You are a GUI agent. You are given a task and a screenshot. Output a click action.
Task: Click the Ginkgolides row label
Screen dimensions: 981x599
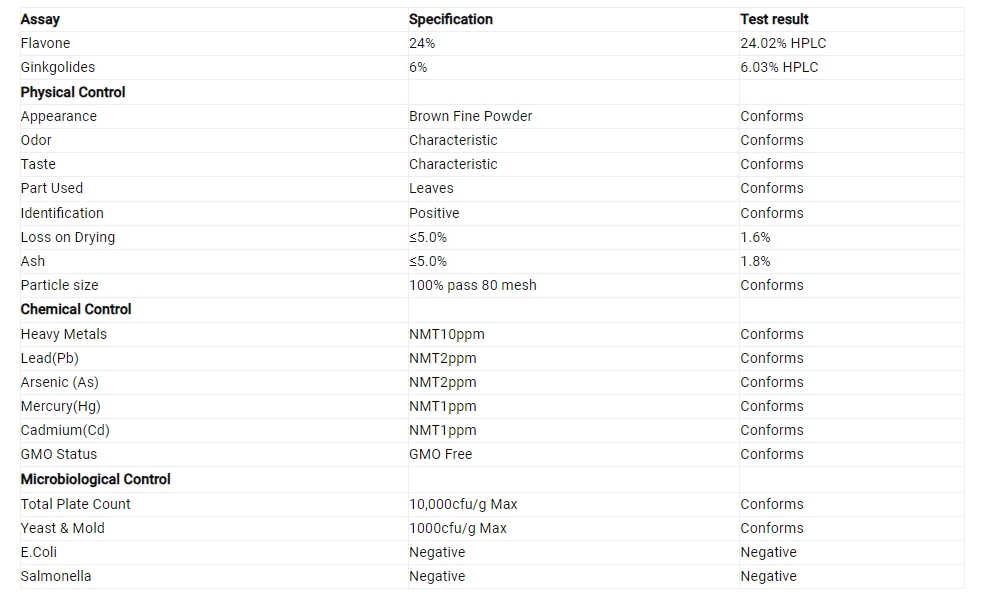click(58, 67)
